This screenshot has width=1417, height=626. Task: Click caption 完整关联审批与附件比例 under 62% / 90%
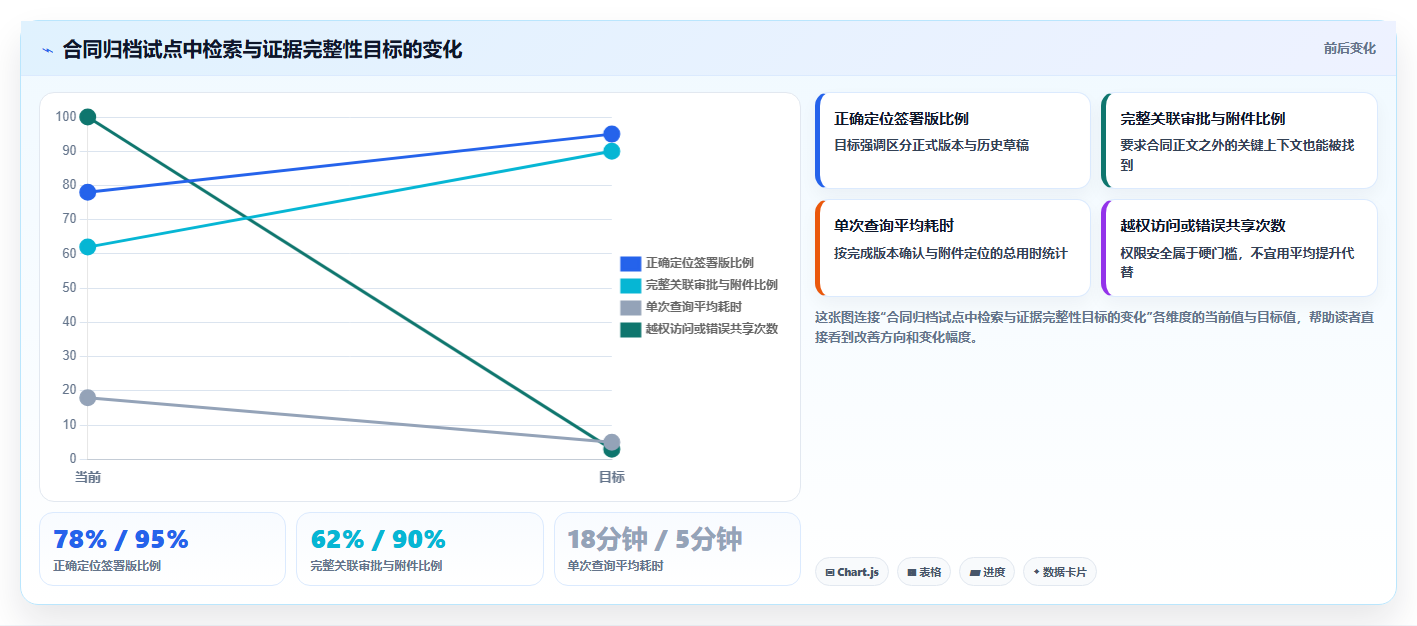pos(377,566)
